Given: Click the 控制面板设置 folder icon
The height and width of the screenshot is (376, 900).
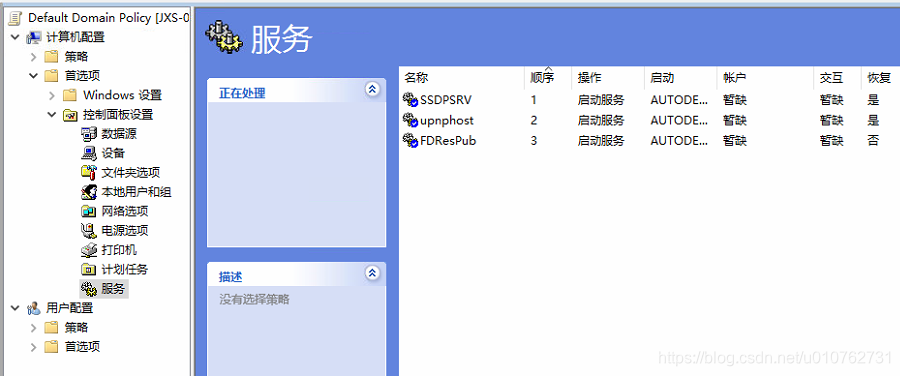Looking at the screenshot, I should 70,115.
